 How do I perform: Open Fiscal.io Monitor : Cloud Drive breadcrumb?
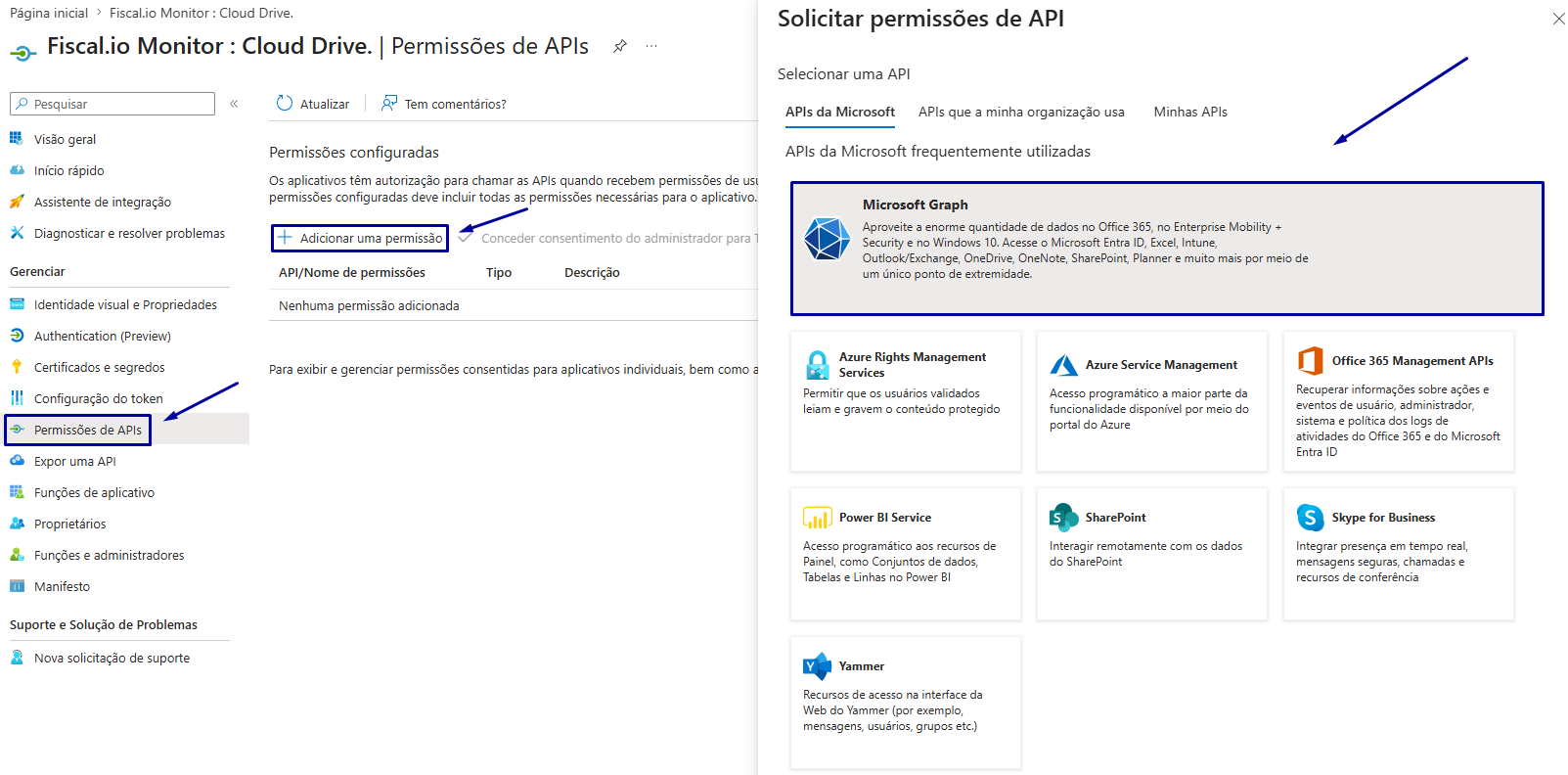[202, 13]
